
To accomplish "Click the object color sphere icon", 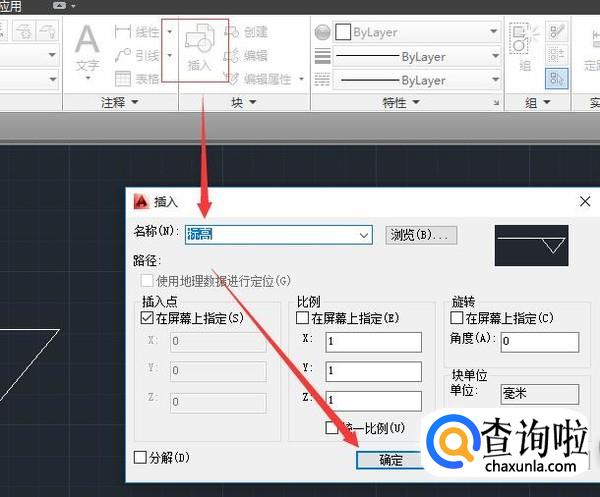I will pos(322,32).
